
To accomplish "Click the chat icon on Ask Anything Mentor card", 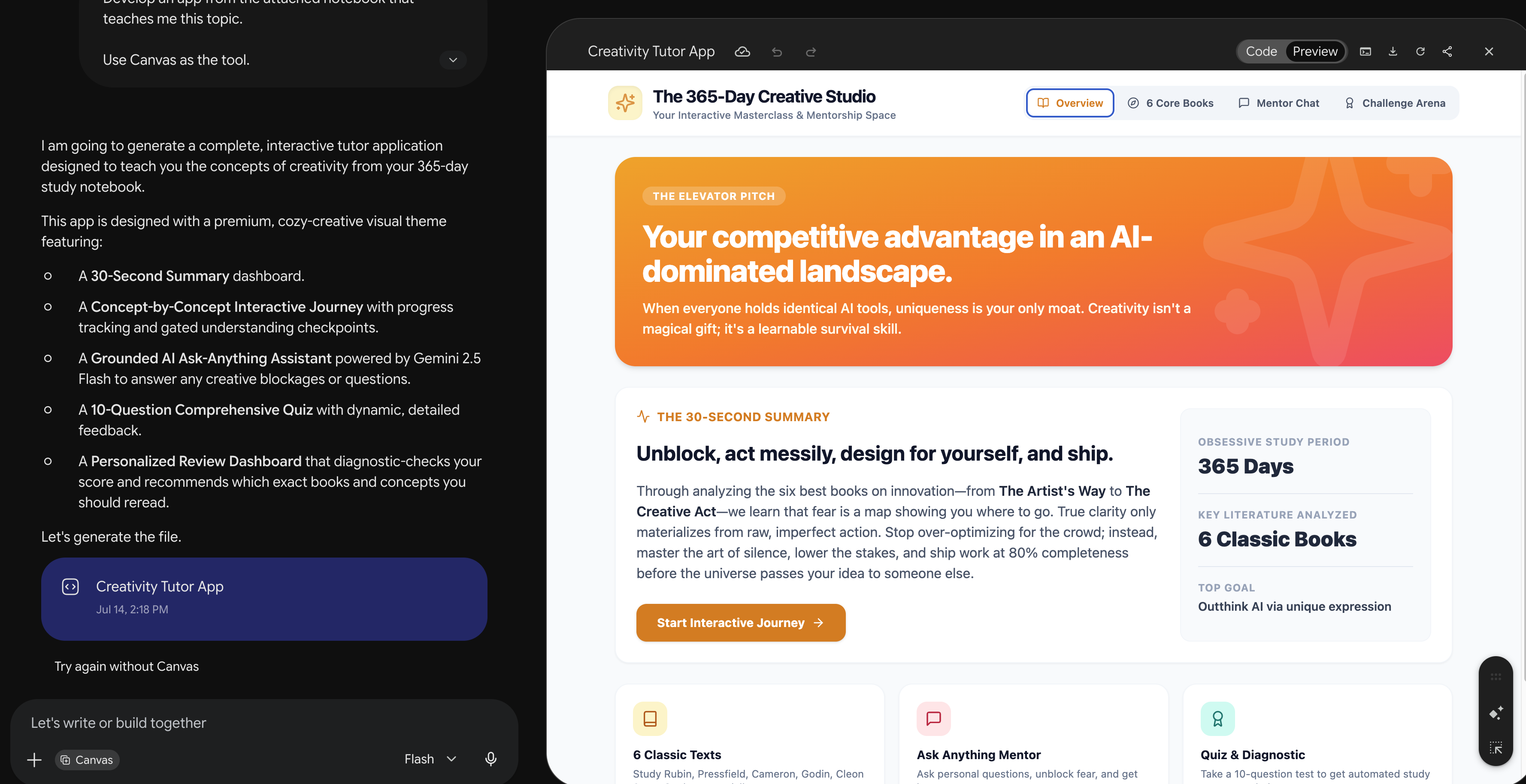I will click(x=934, y=718).
